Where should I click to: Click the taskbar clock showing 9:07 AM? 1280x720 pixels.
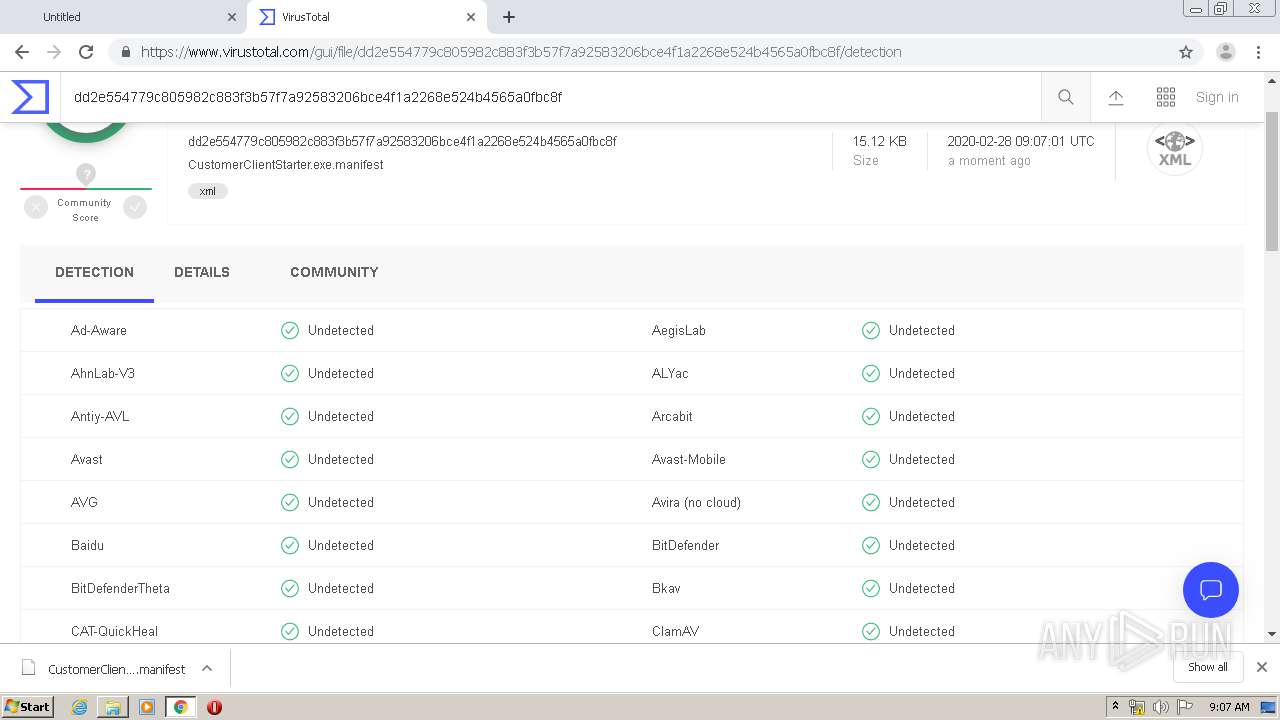(x=1229, y=707)
